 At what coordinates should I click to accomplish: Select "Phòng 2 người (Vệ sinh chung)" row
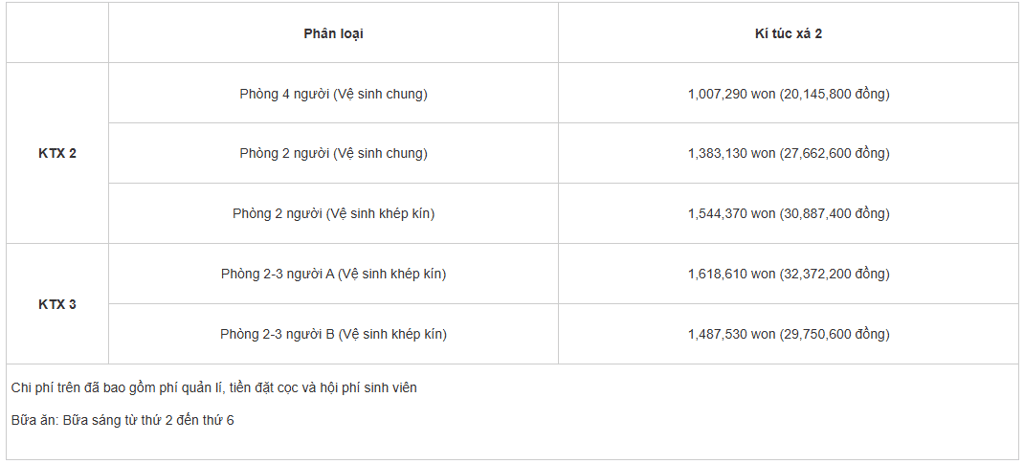click(x=333, y=154)
